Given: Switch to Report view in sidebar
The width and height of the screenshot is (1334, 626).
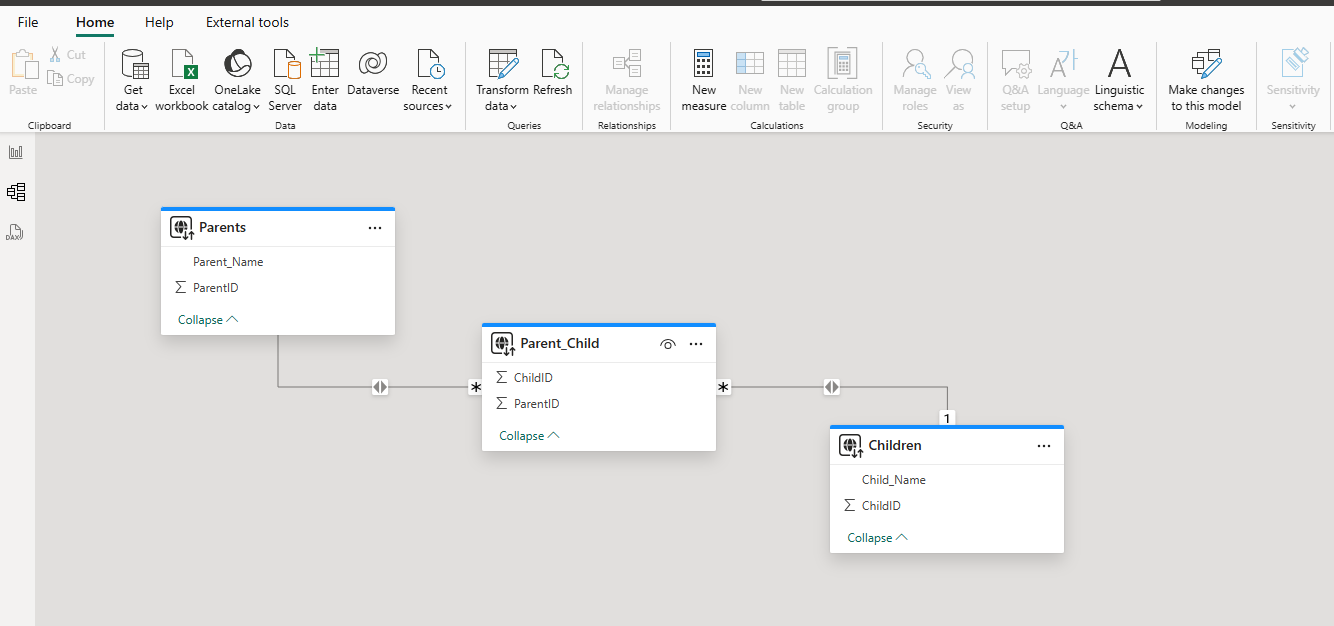Looking at the screenshot, I should [16, 152].
